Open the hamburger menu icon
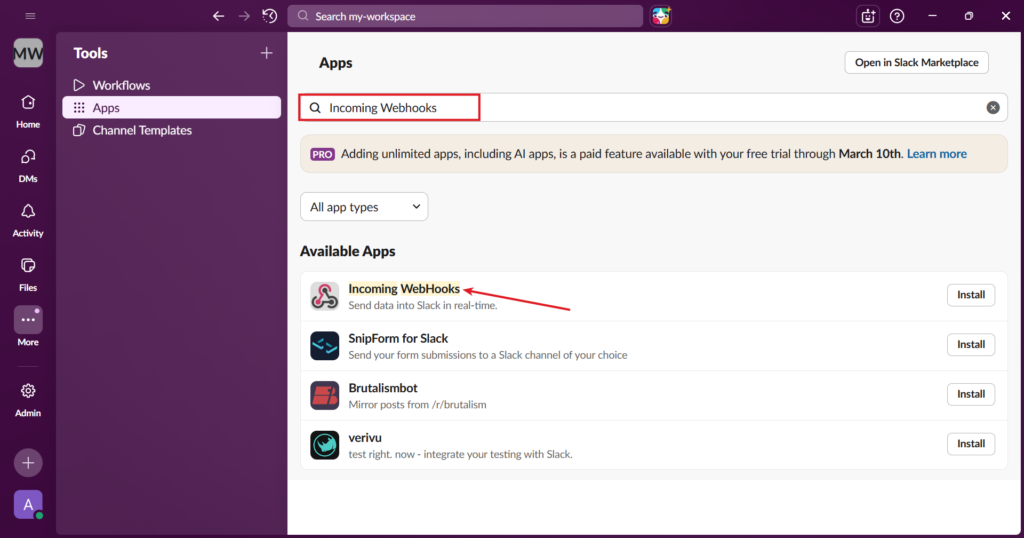The image size is (1024, 538). pos(30,16)
